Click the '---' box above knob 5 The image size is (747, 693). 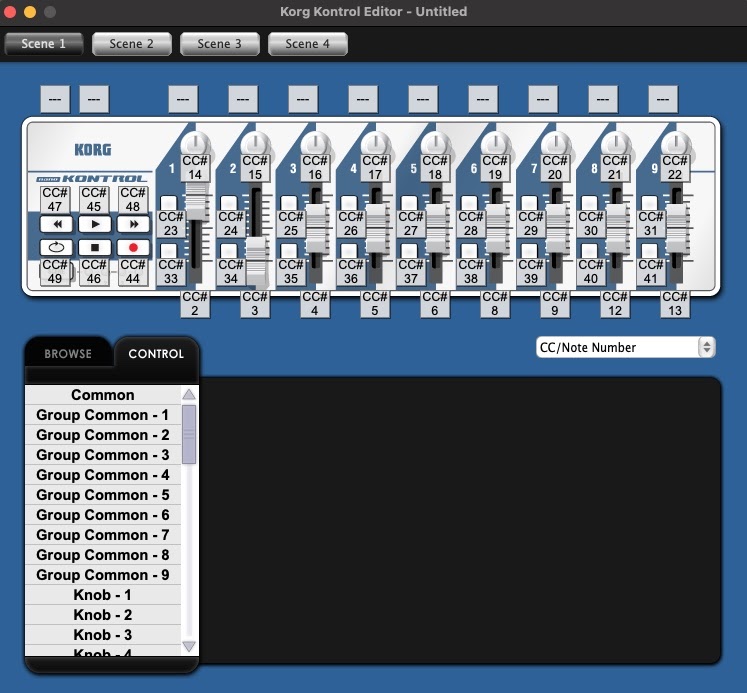[x=423, y=99]
